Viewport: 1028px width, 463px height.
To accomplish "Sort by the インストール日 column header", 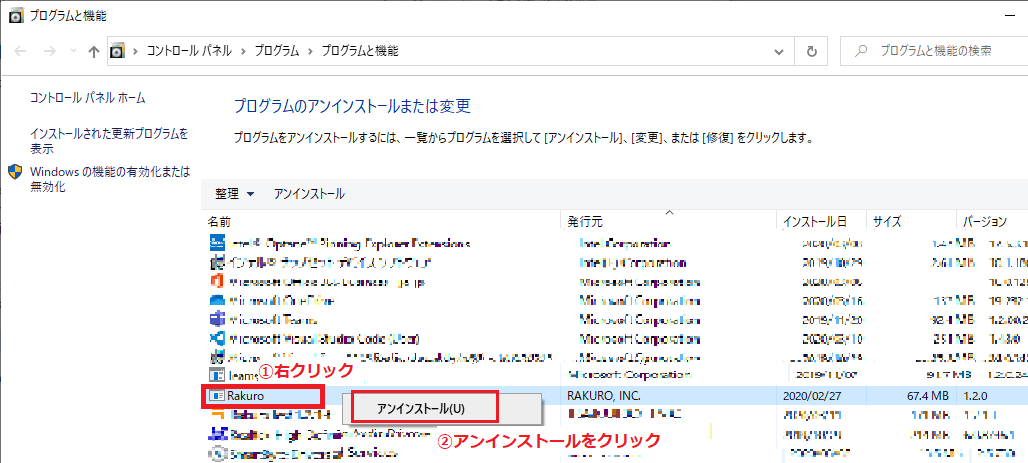I will (815, 222).
